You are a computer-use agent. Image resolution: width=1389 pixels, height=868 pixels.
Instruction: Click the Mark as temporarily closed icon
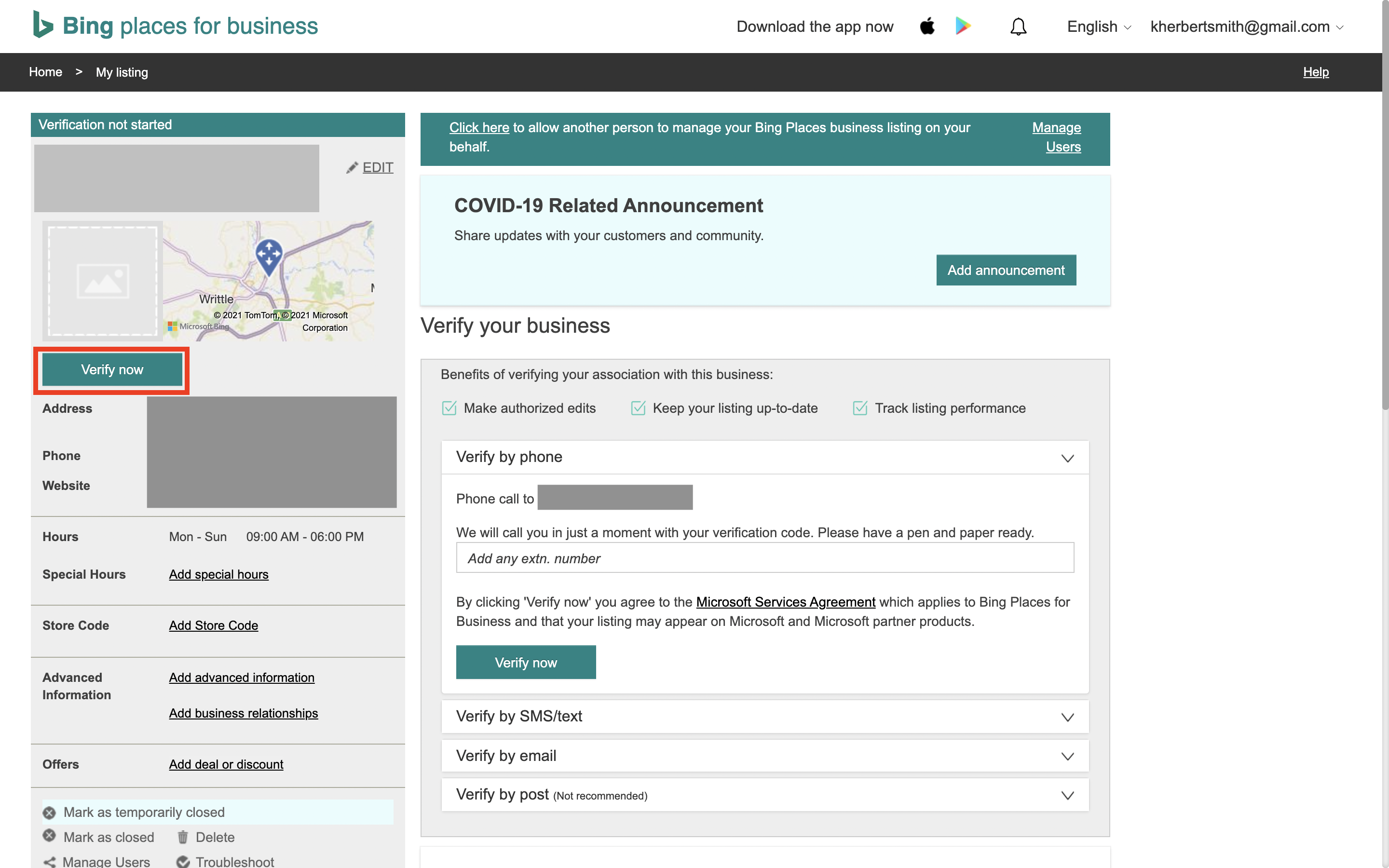[x=49, y=813]
